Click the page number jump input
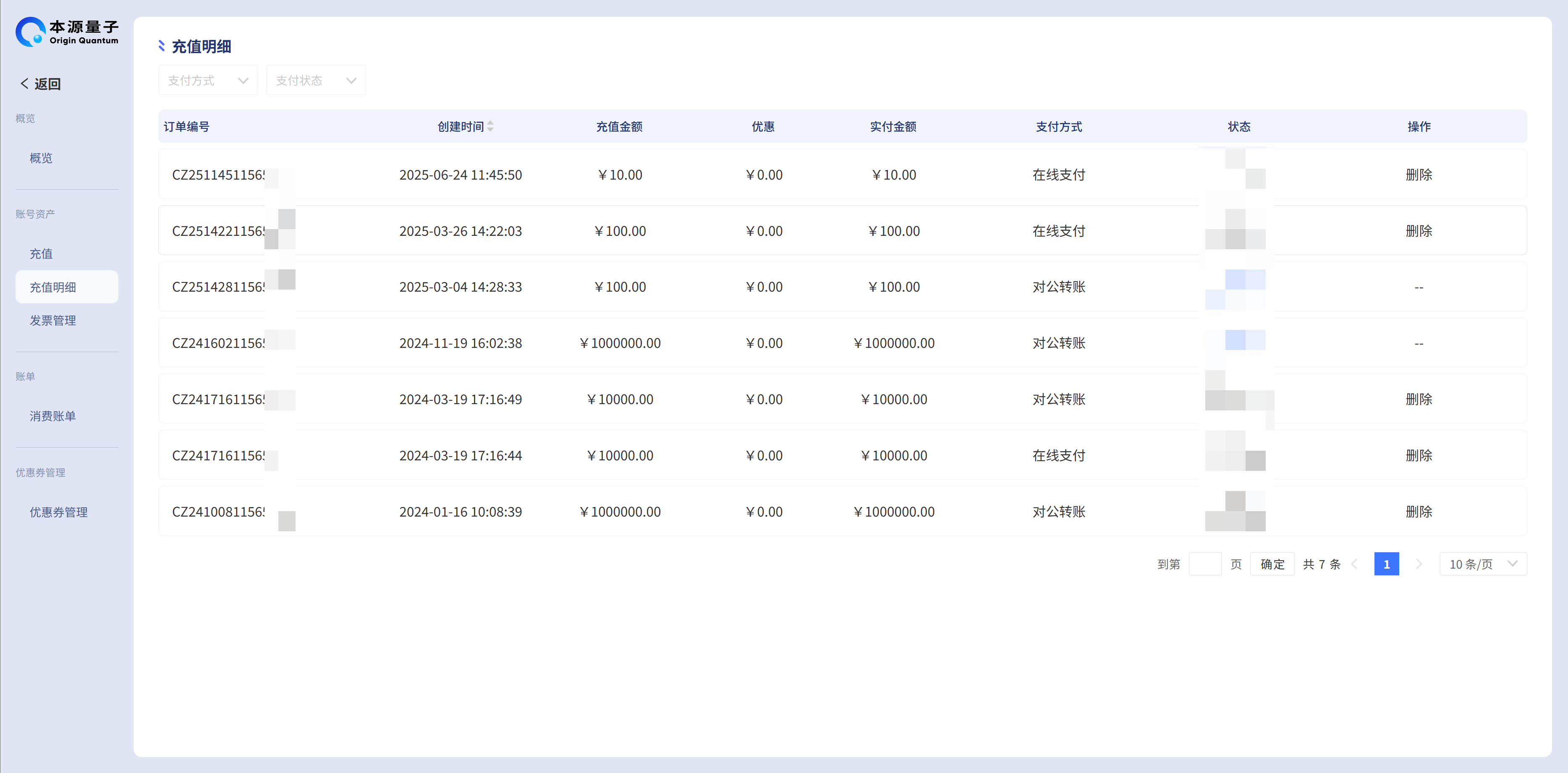This screenshot has width=1568, height=773. [x=1204, y=564]
